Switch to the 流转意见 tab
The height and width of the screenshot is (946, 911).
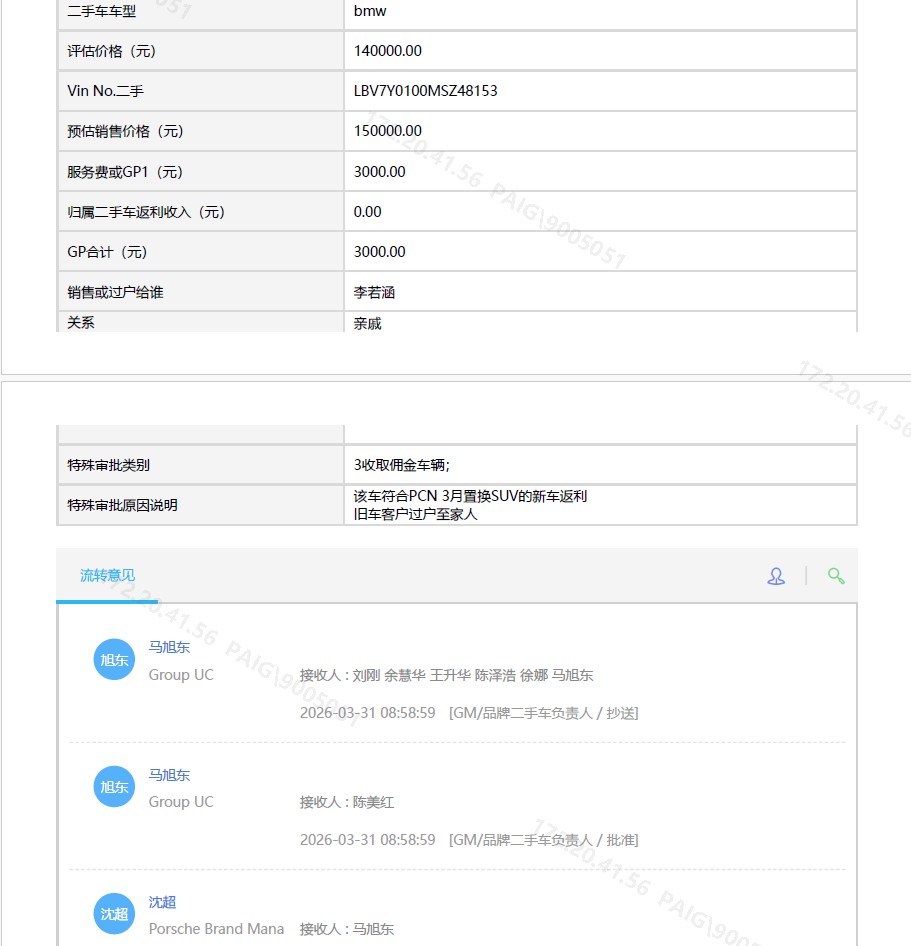click(107, 576)
